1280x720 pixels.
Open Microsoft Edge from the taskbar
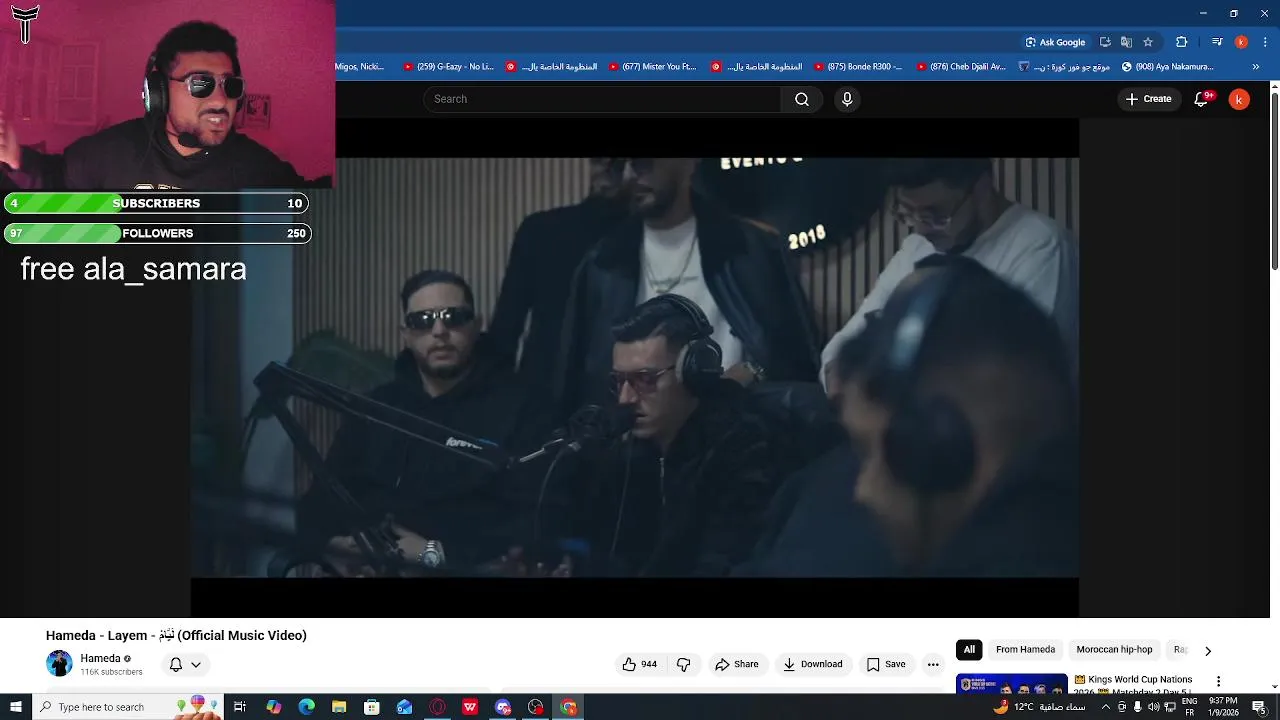[306, 707]
